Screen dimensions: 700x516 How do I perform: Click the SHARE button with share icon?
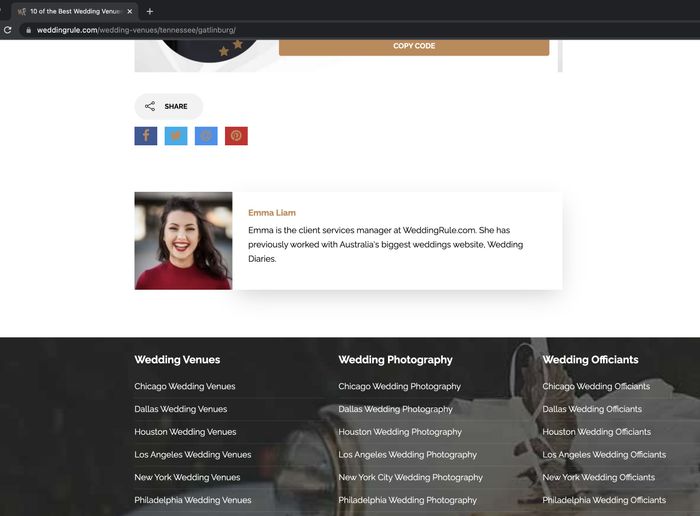(x=168, y=106)
